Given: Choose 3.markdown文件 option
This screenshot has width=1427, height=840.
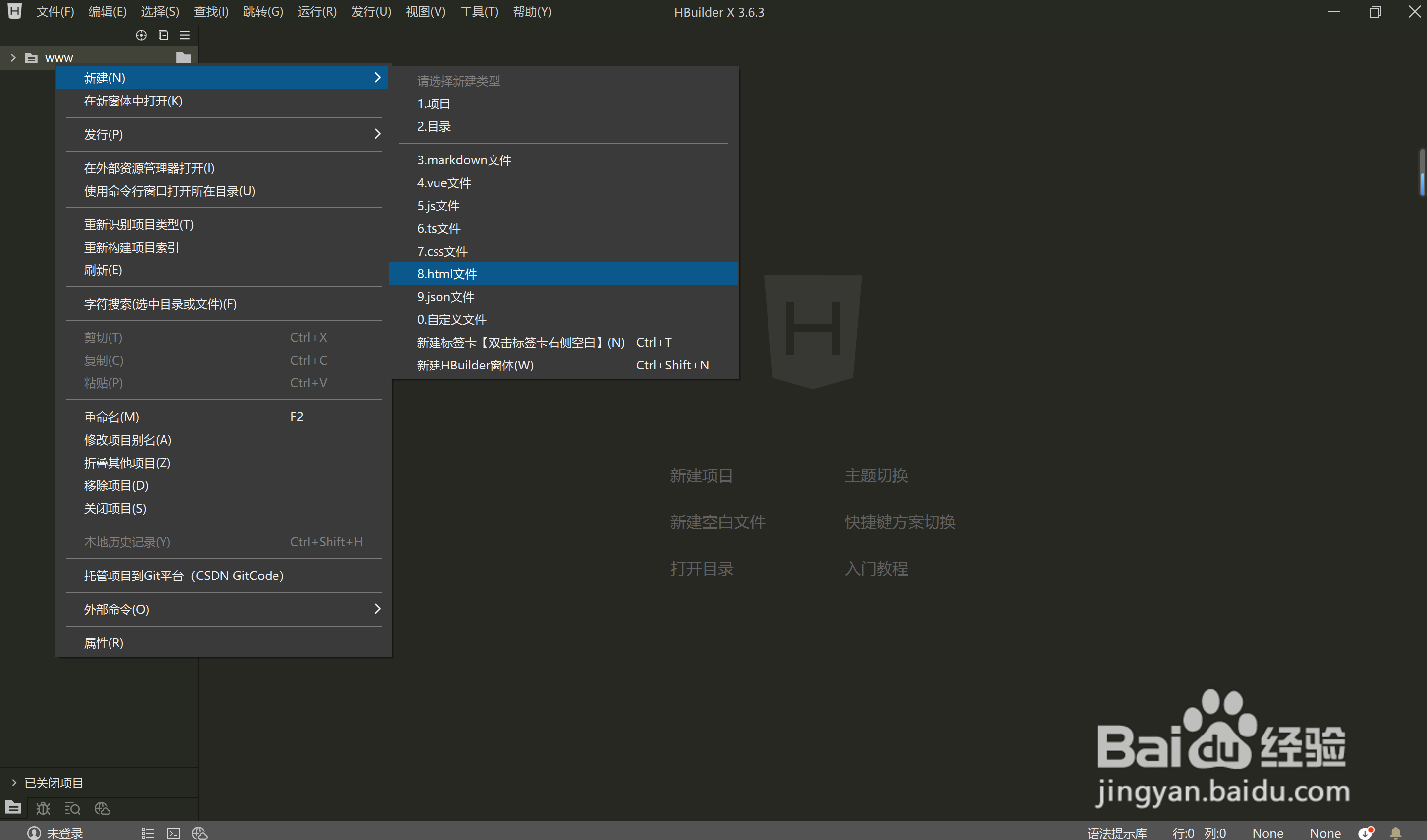Looking at the screenshot, I should pyautogui.click(x=563, y=160).
